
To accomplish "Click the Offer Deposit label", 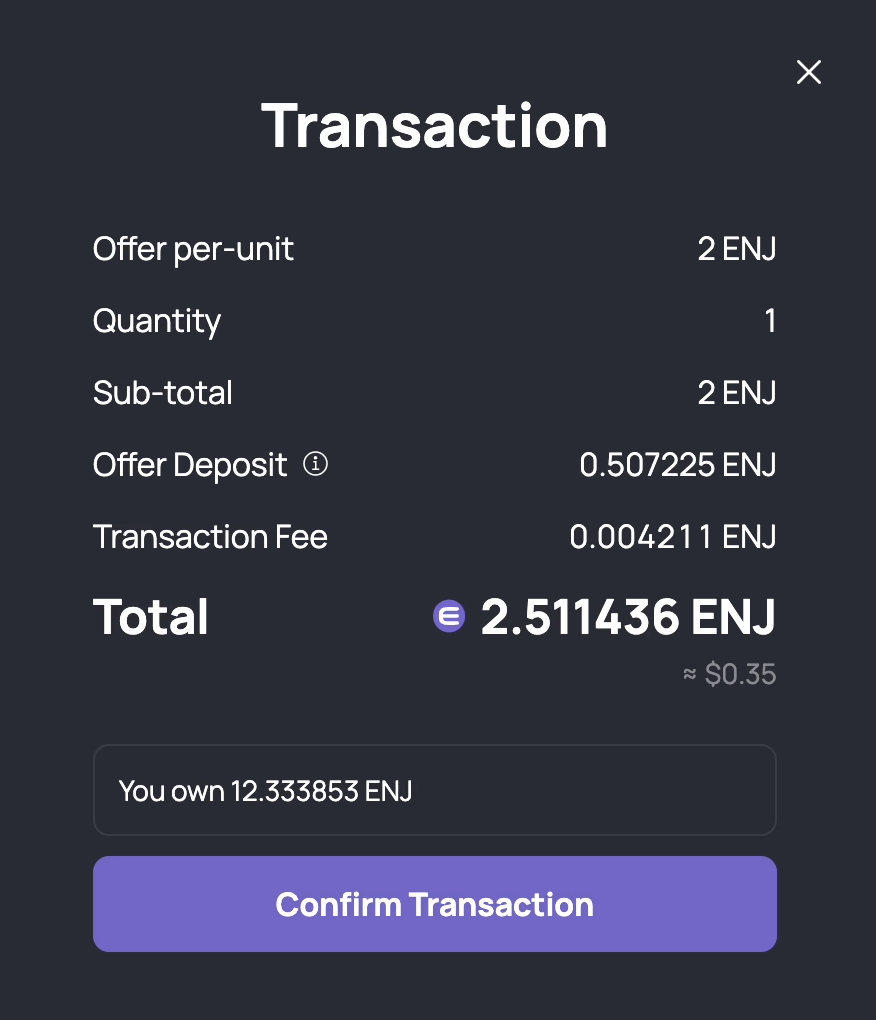I will (x=190, y=464).
